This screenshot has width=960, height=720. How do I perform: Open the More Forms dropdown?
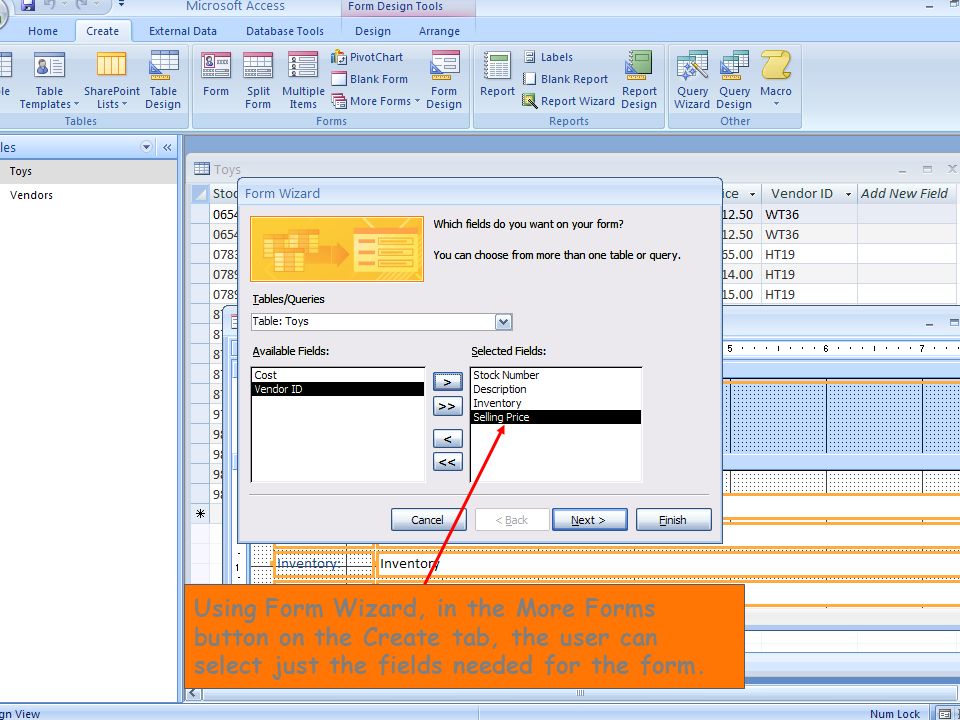point(376,101)
